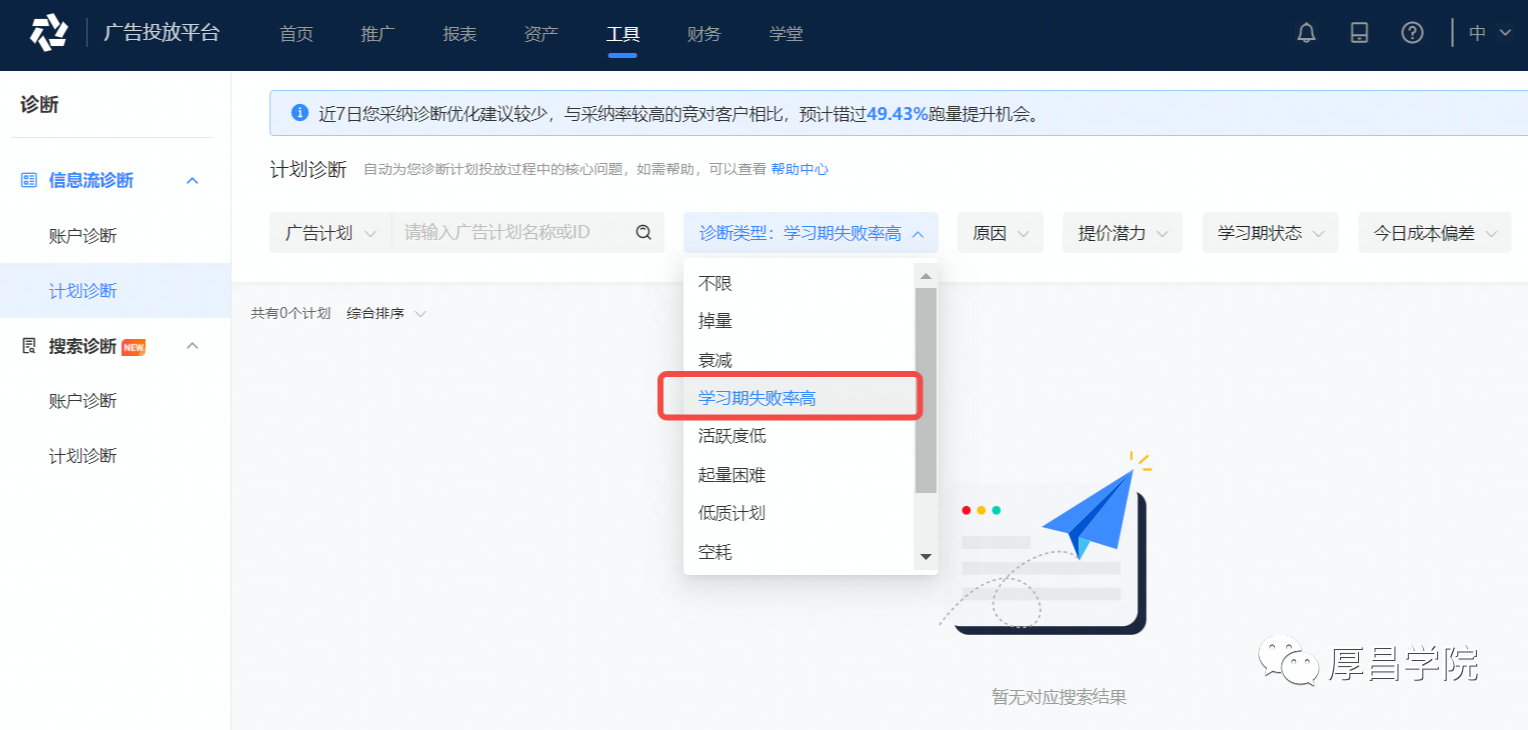Collapse the 搜索诊断 section chevron
Viewport: 1528px width, 730px height.
[x=193, y=346]
